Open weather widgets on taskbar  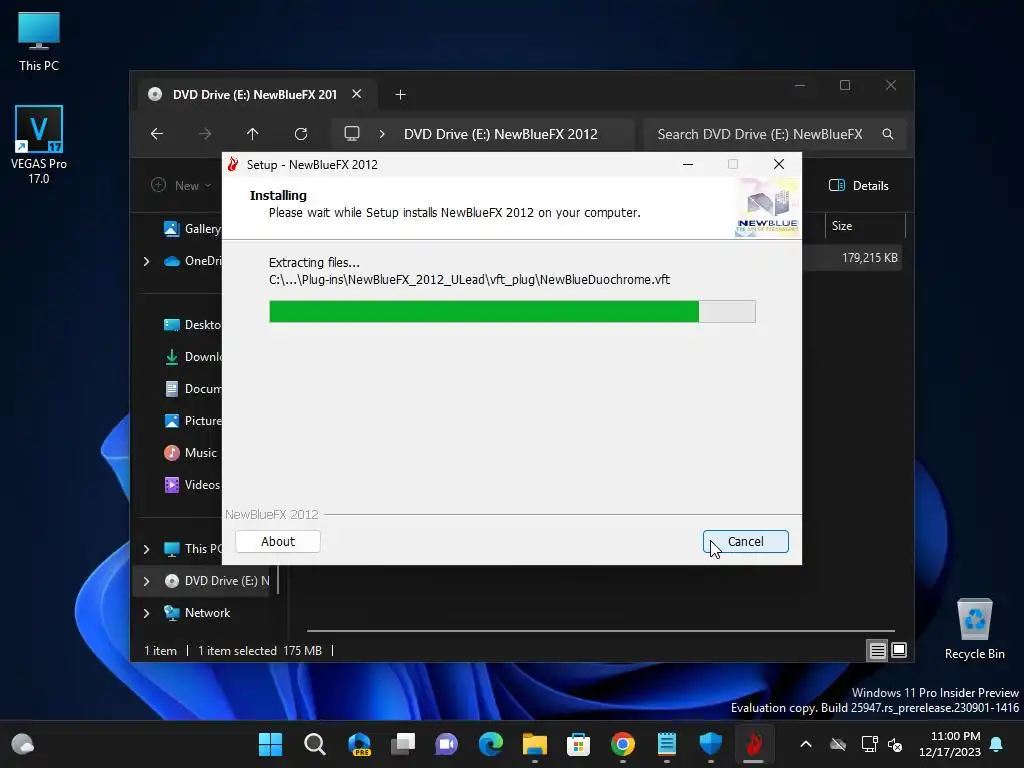(23, 744)
